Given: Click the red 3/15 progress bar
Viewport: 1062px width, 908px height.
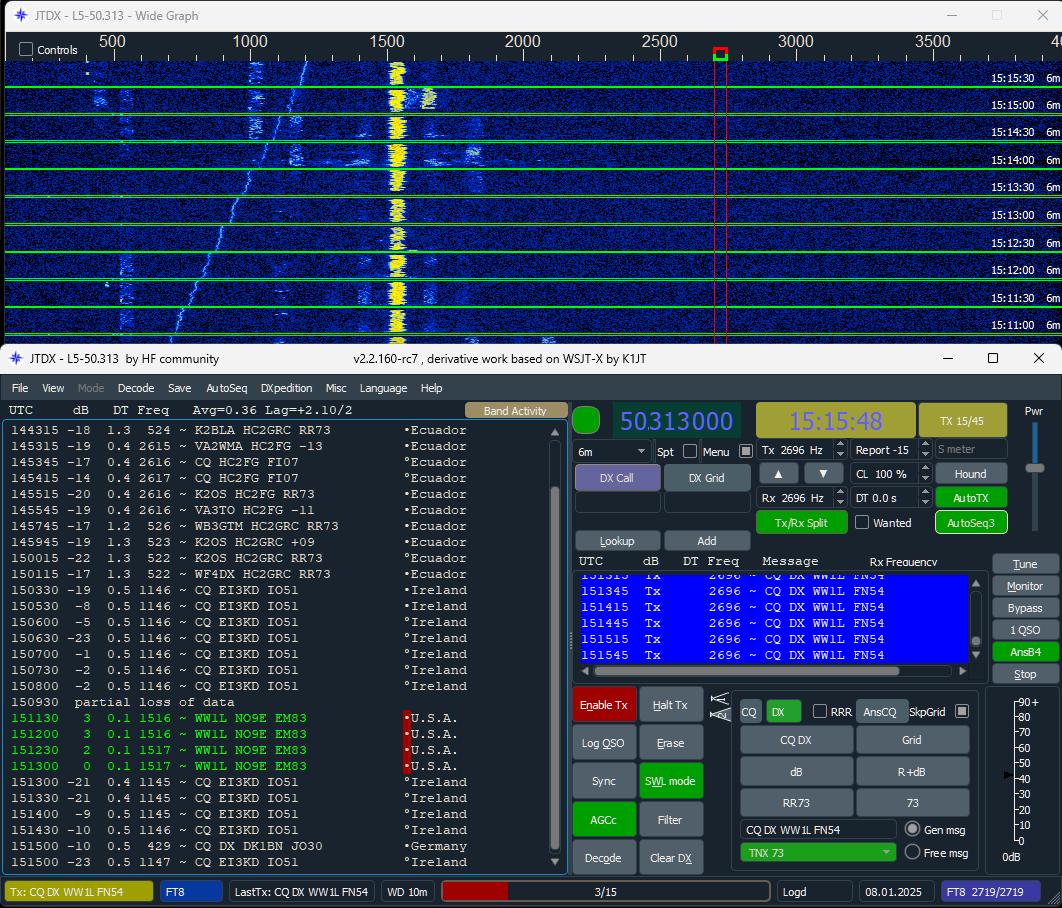Looking at the screenshot, I should click(605, 892).
